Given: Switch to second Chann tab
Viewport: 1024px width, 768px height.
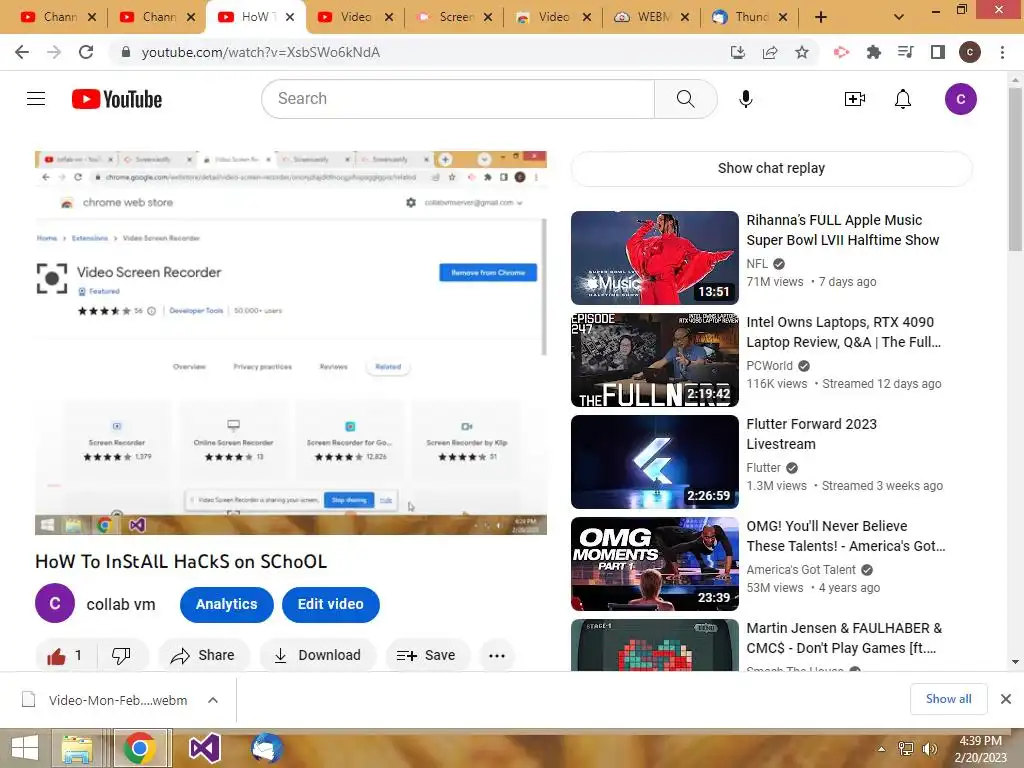Looking at the screenshot, I should point(159,17).
